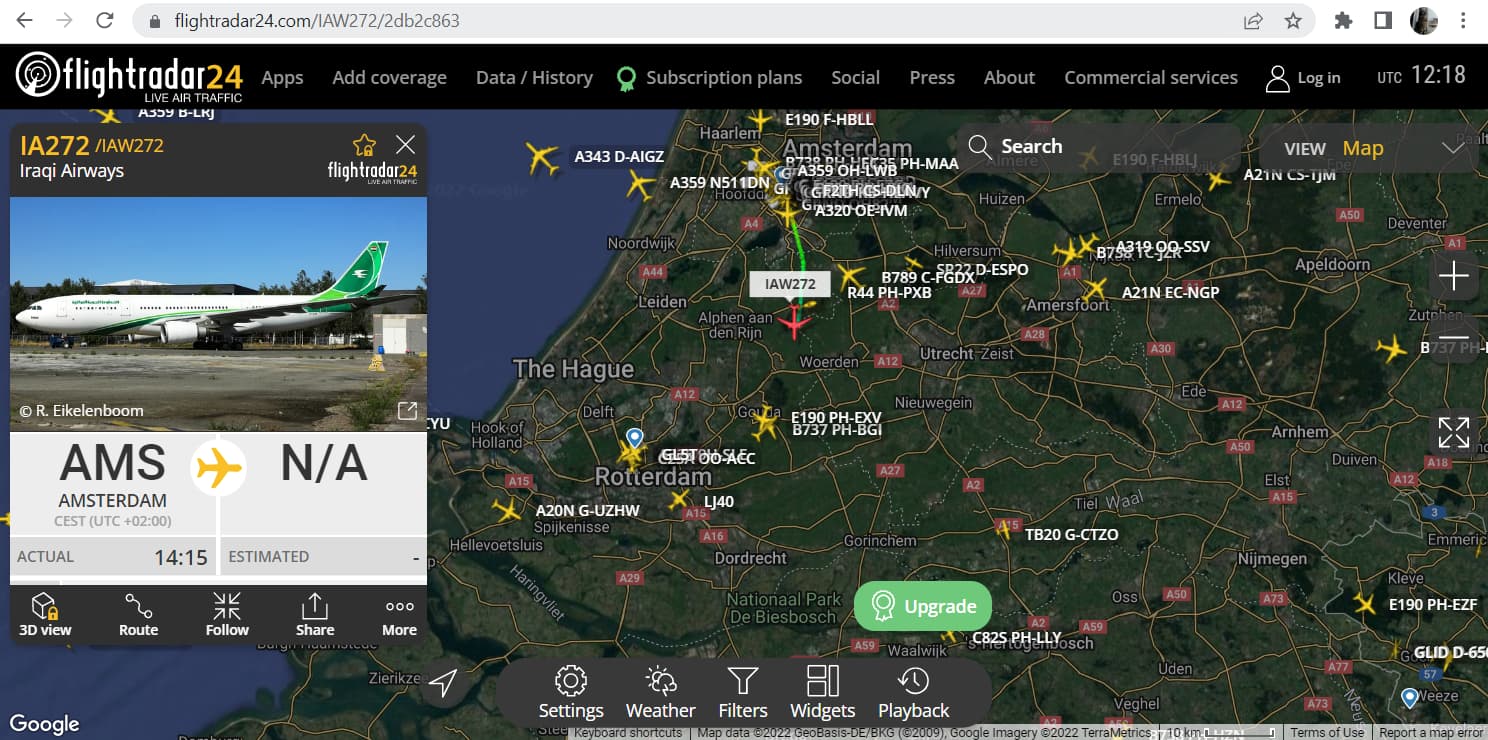
Task: Reload the page with the refresh icon
Action: click(x=105, y=20)
